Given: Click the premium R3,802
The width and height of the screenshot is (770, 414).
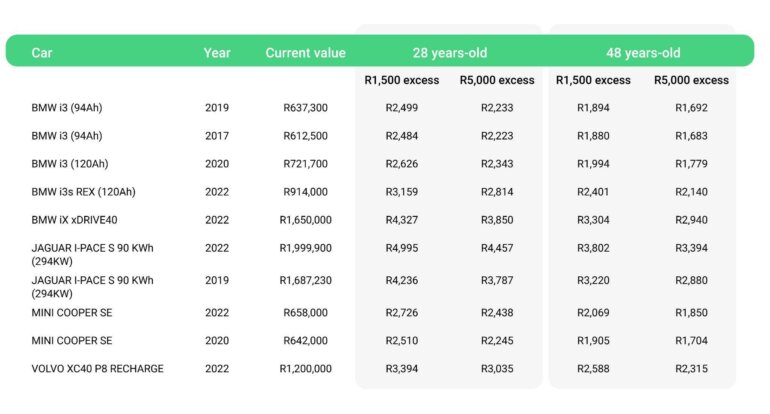Looking at the screenshot, I should click(x=593, y=248).
